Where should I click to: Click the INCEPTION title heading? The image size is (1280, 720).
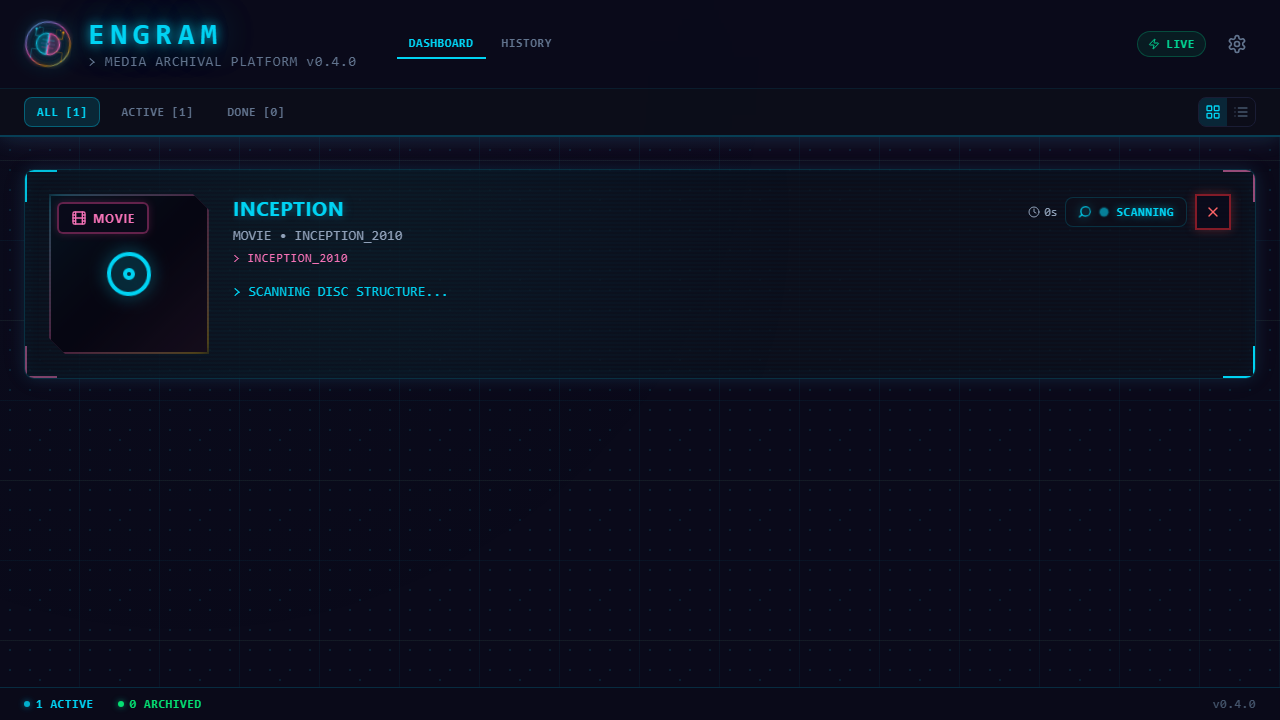coord(288,209)
